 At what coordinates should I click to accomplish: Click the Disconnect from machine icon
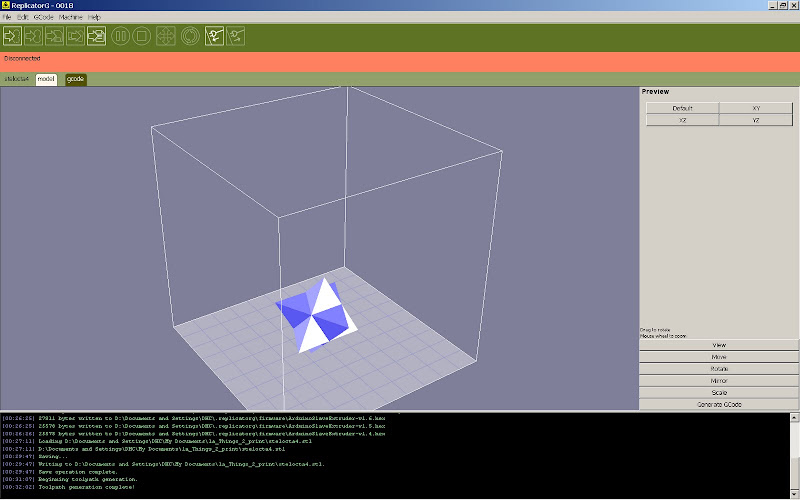coord(235,36)
